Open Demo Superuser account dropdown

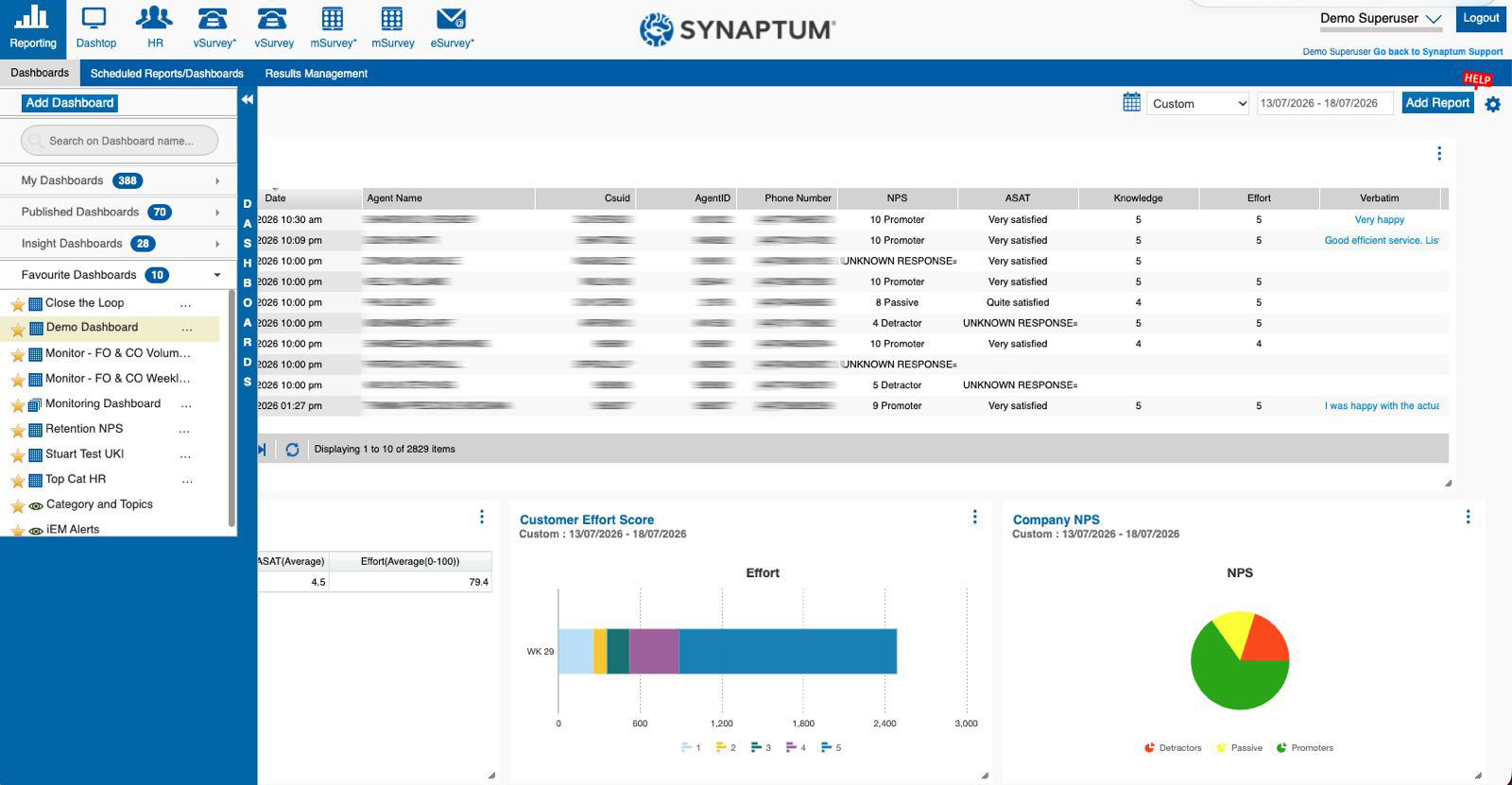[1381, 19]
